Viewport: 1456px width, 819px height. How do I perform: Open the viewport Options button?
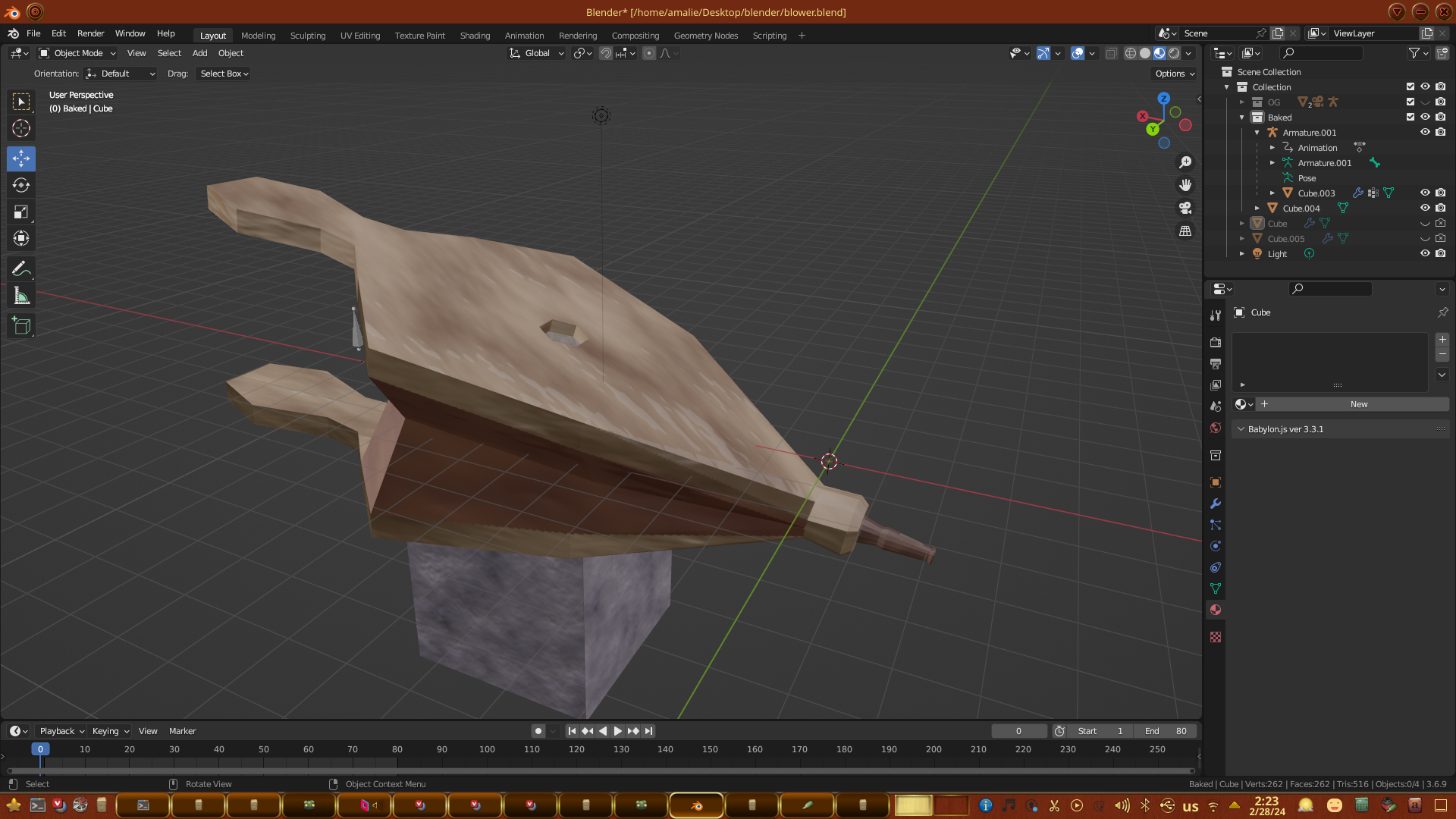(1174, 74)
